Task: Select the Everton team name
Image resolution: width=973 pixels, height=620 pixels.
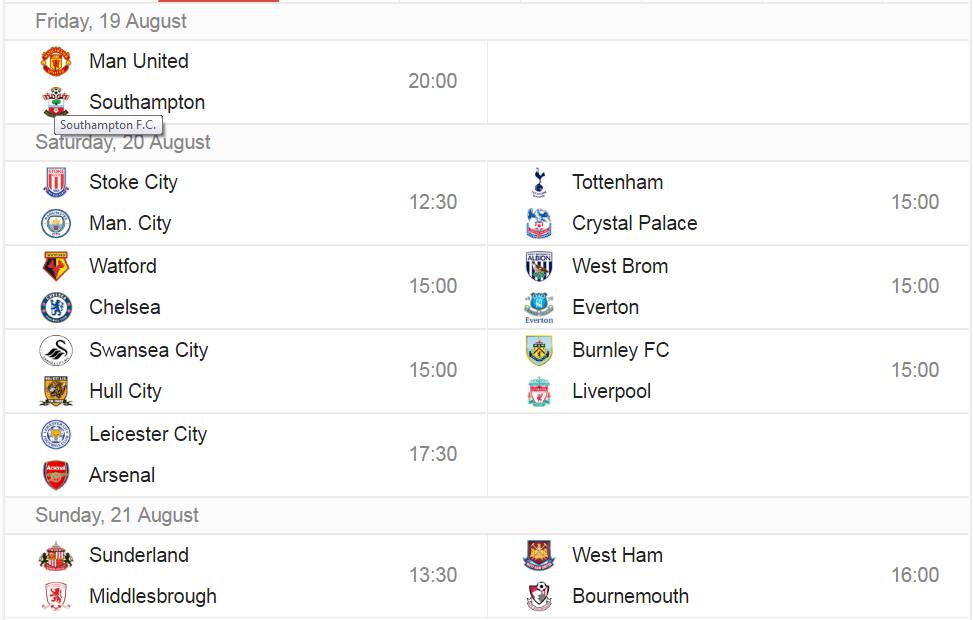Action: (606, 307)
